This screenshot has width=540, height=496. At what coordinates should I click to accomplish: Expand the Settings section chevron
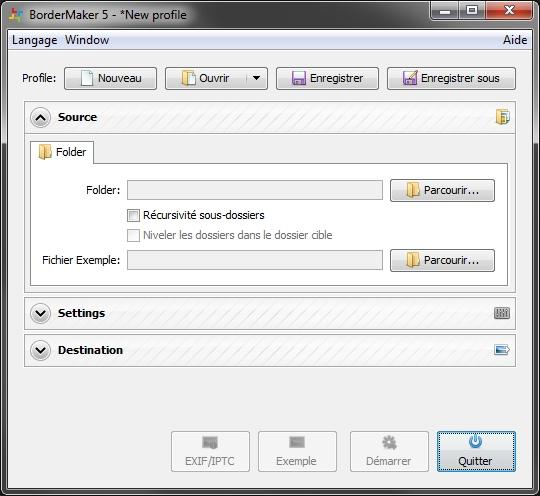coord(40,313)
